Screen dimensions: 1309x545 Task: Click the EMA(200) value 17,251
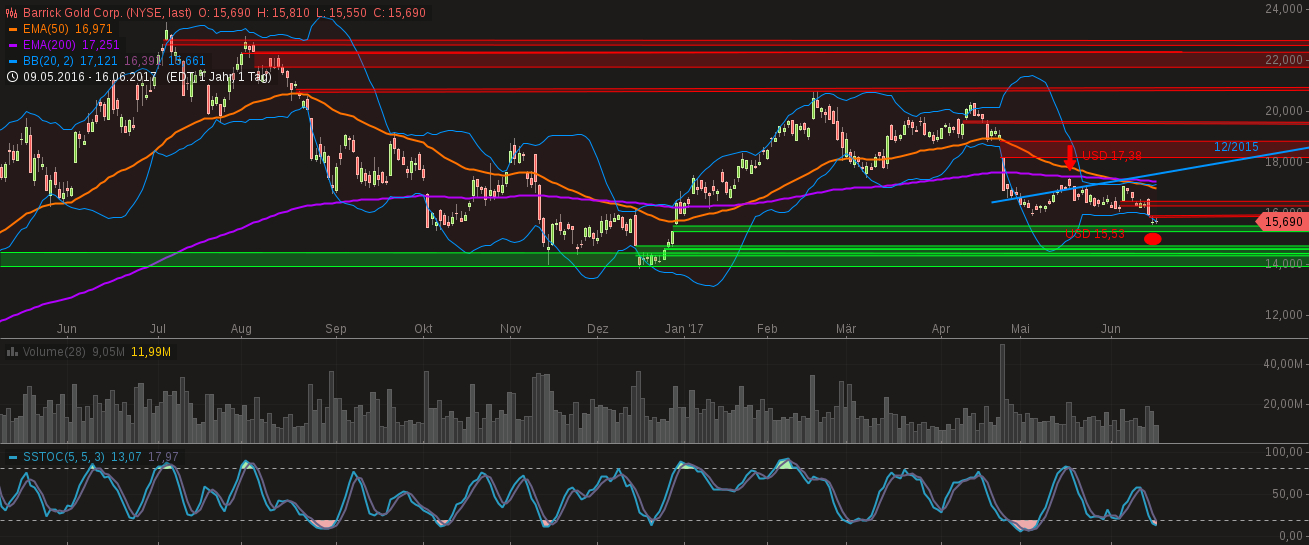click(x=101, y=45)
